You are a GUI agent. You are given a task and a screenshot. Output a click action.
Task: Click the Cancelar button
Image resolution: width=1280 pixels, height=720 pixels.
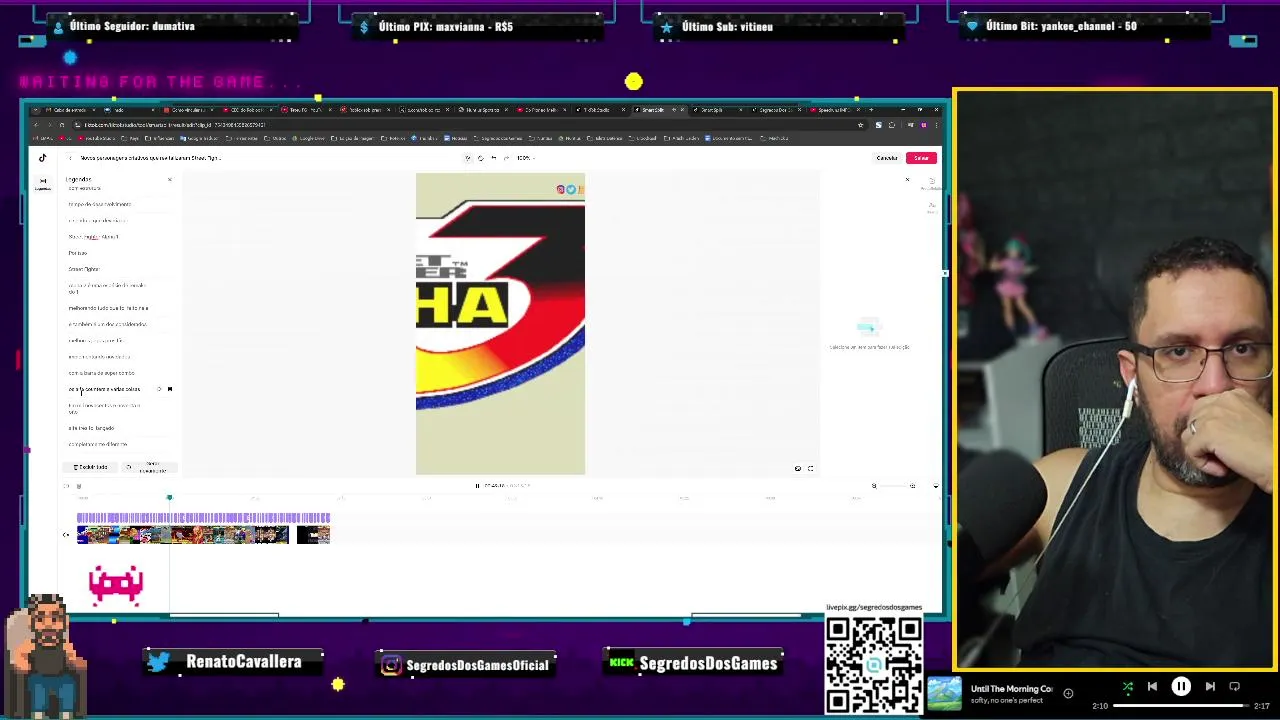tap(887, 158)
